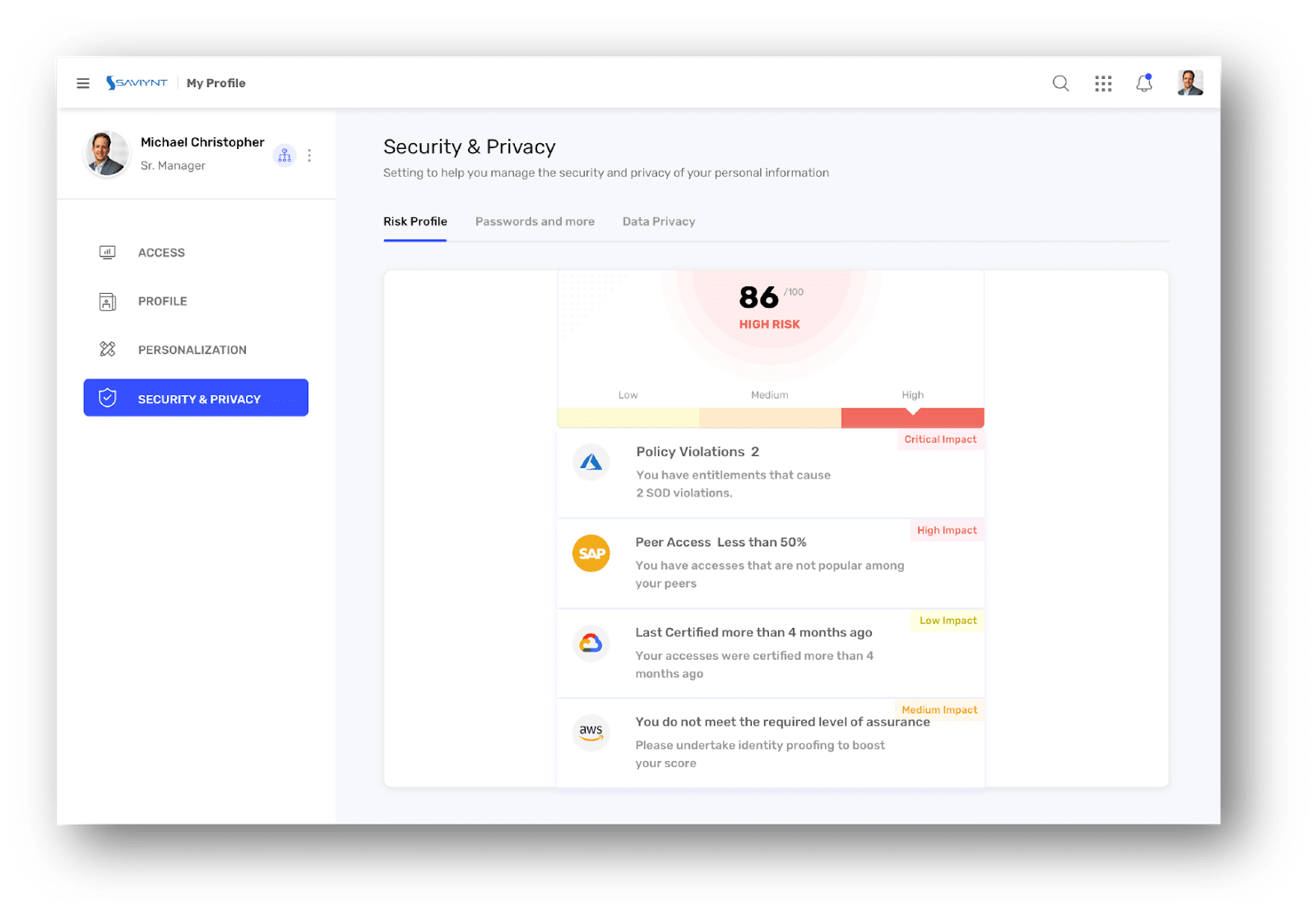Click the org chart icon beside Michael Christopher
The height and width of the screenshot is (920, 1316).
point(285,155)
